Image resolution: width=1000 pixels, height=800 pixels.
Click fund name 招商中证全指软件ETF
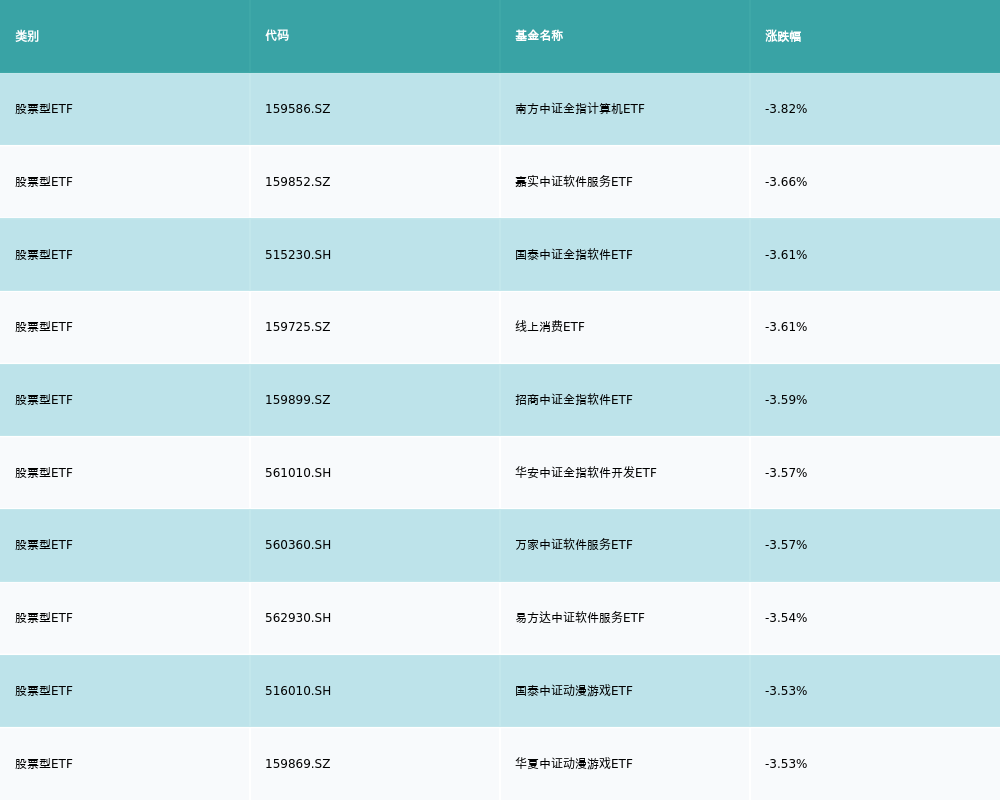[x=574, y=400]
